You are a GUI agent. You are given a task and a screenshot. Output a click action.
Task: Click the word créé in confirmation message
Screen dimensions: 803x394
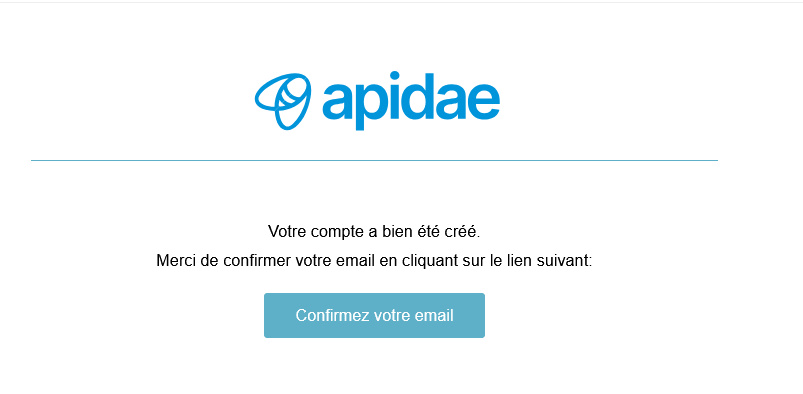[x=463, y=232]
